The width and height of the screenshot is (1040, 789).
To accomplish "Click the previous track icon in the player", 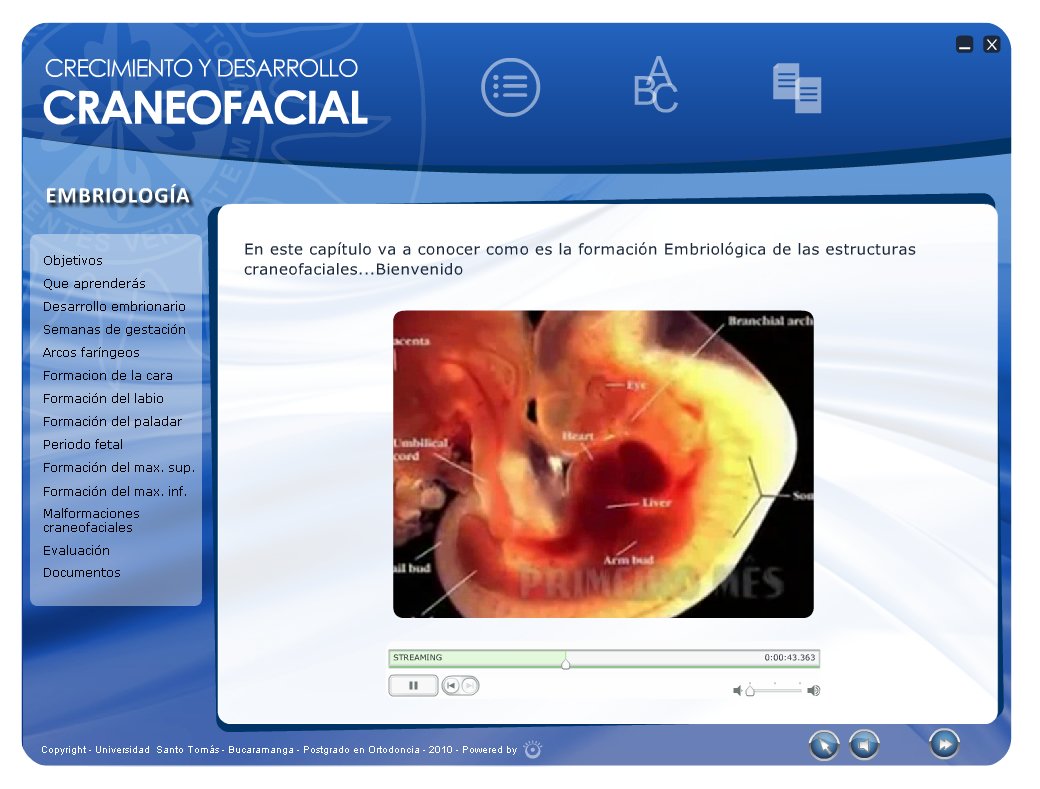I will point(453,685).
